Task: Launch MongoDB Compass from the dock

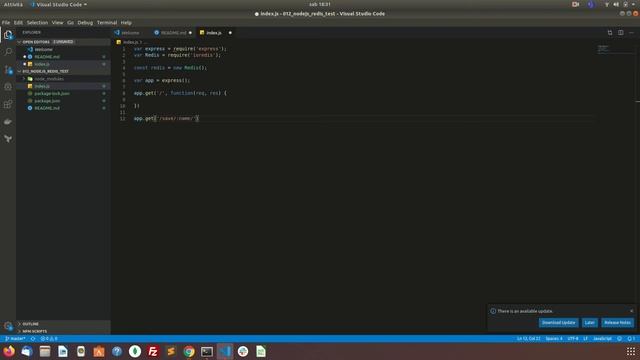Action: pos(135,351)
